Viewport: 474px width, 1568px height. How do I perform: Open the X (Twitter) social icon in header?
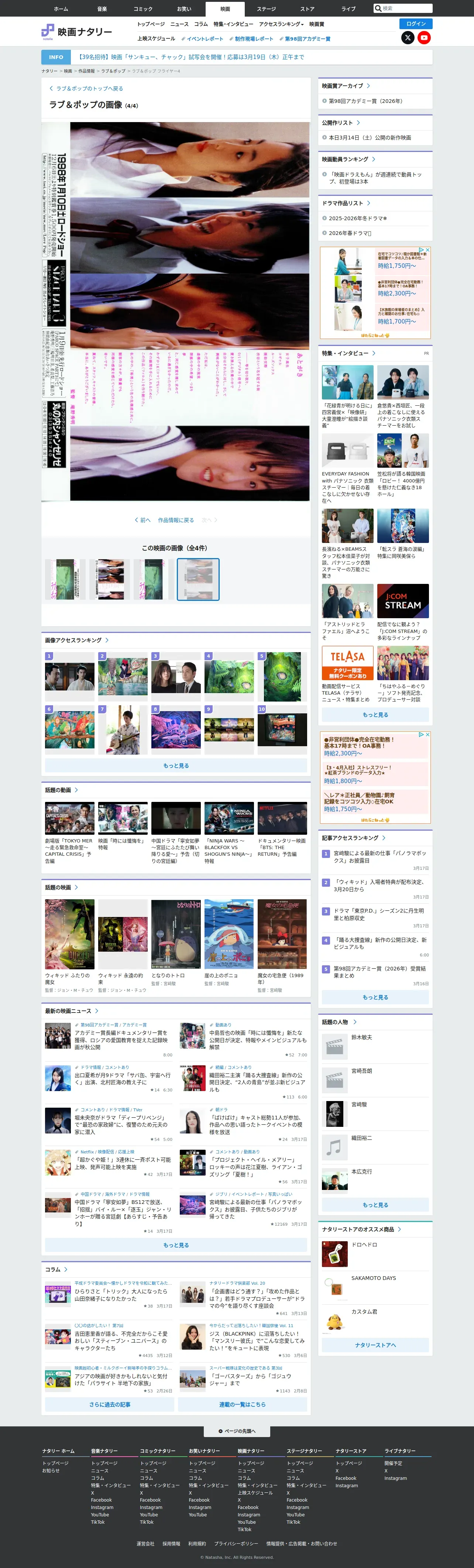[408, 38]
